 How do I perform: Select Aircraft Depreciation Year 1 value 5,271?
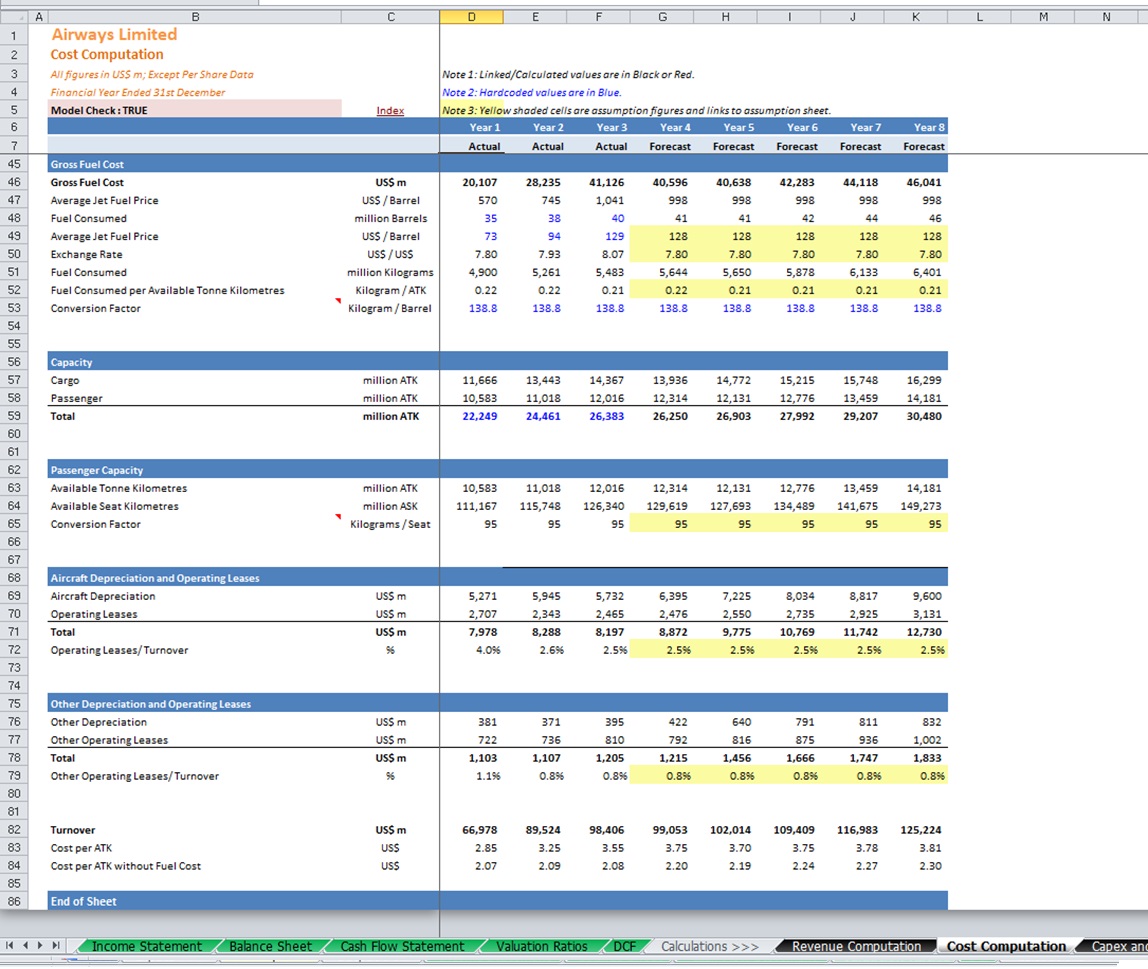coord(482,596)
